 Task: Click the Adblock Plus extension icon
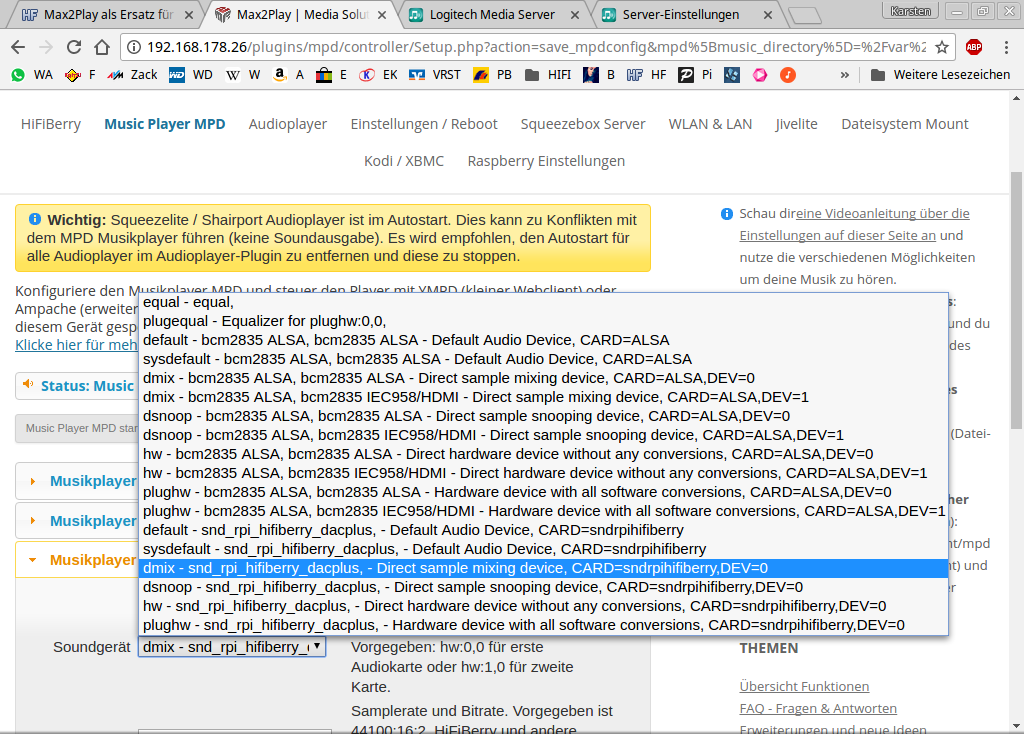click(x=974, y=47)
